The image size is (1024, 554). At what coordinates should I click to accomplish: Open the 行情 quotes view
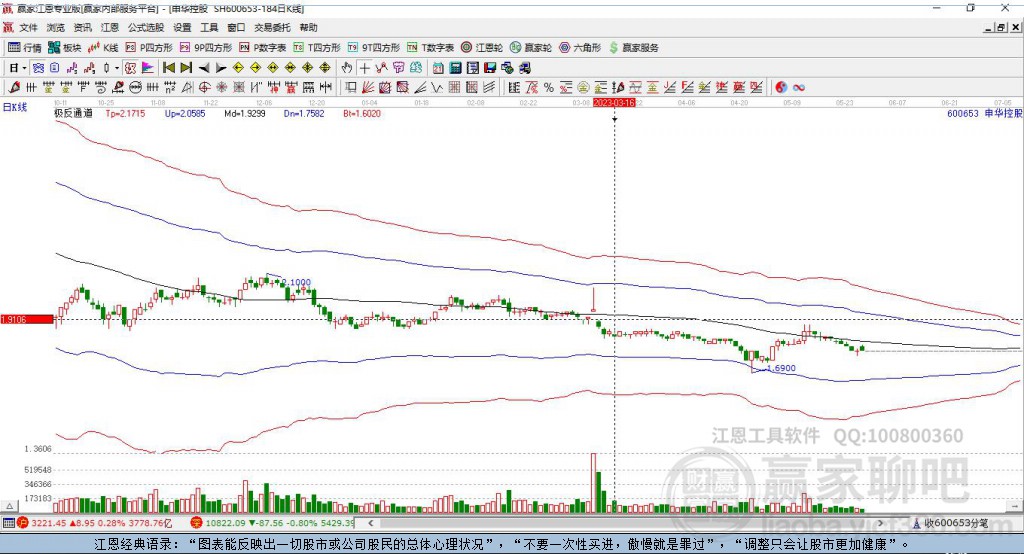[x=24, y=48]
